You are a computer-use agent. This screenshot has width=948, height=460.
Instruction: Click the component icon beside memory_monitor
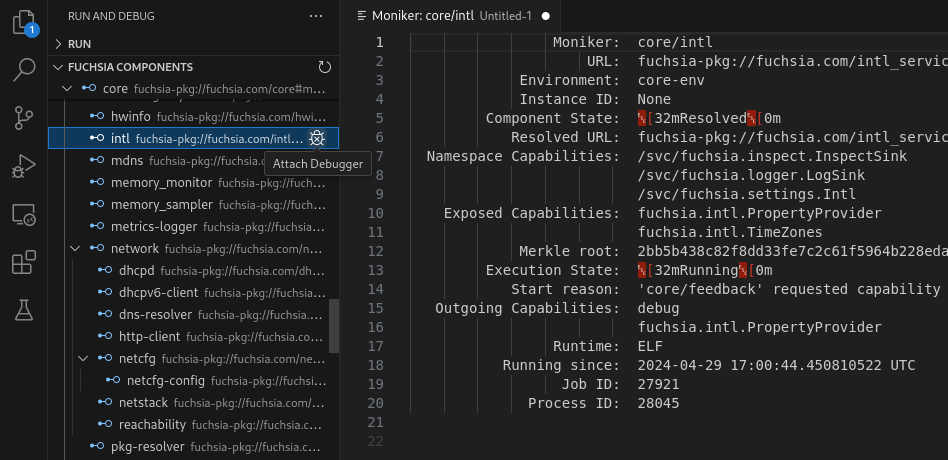coord(96,183)
